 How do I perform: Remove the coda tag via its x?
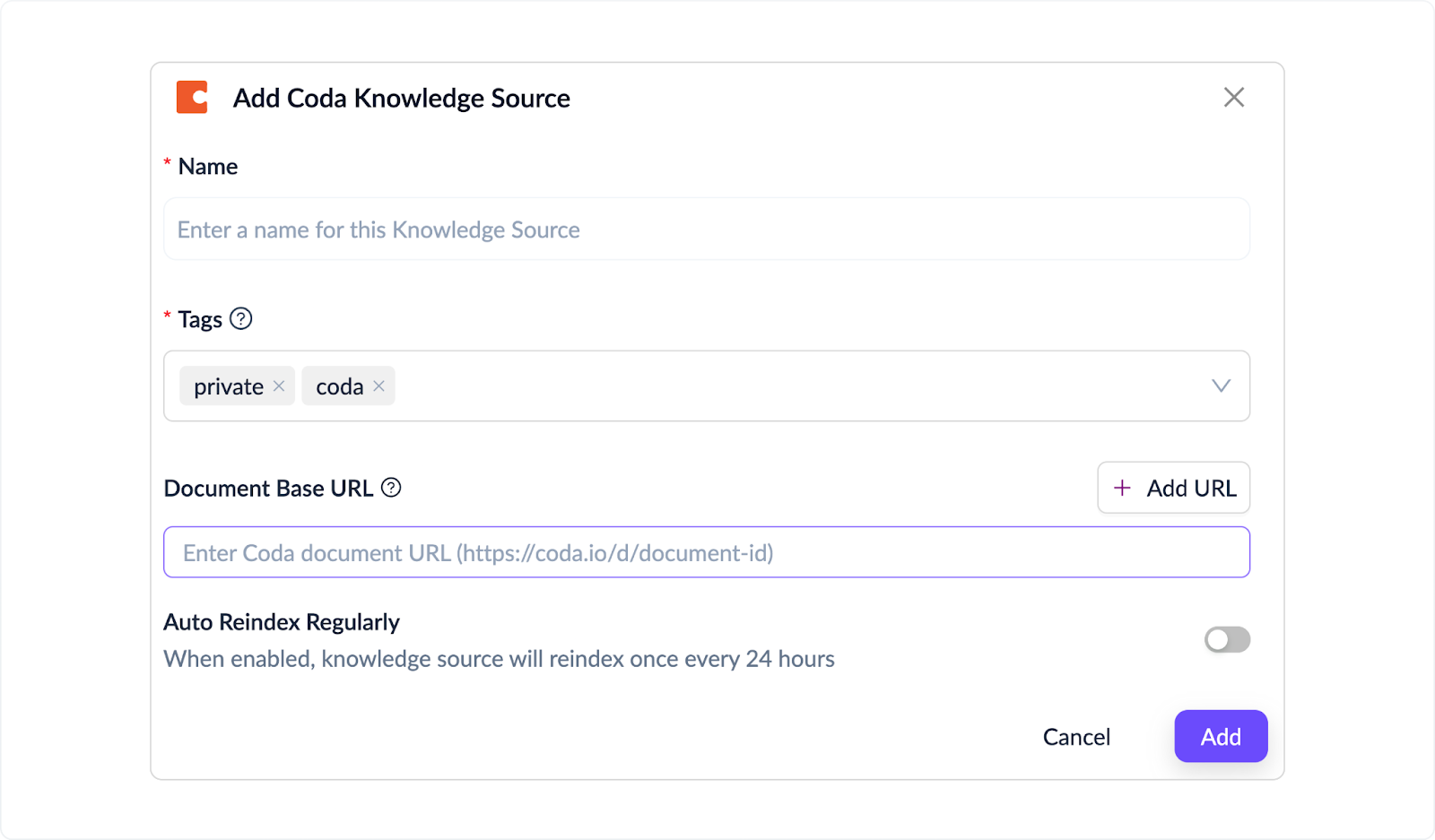379,386
